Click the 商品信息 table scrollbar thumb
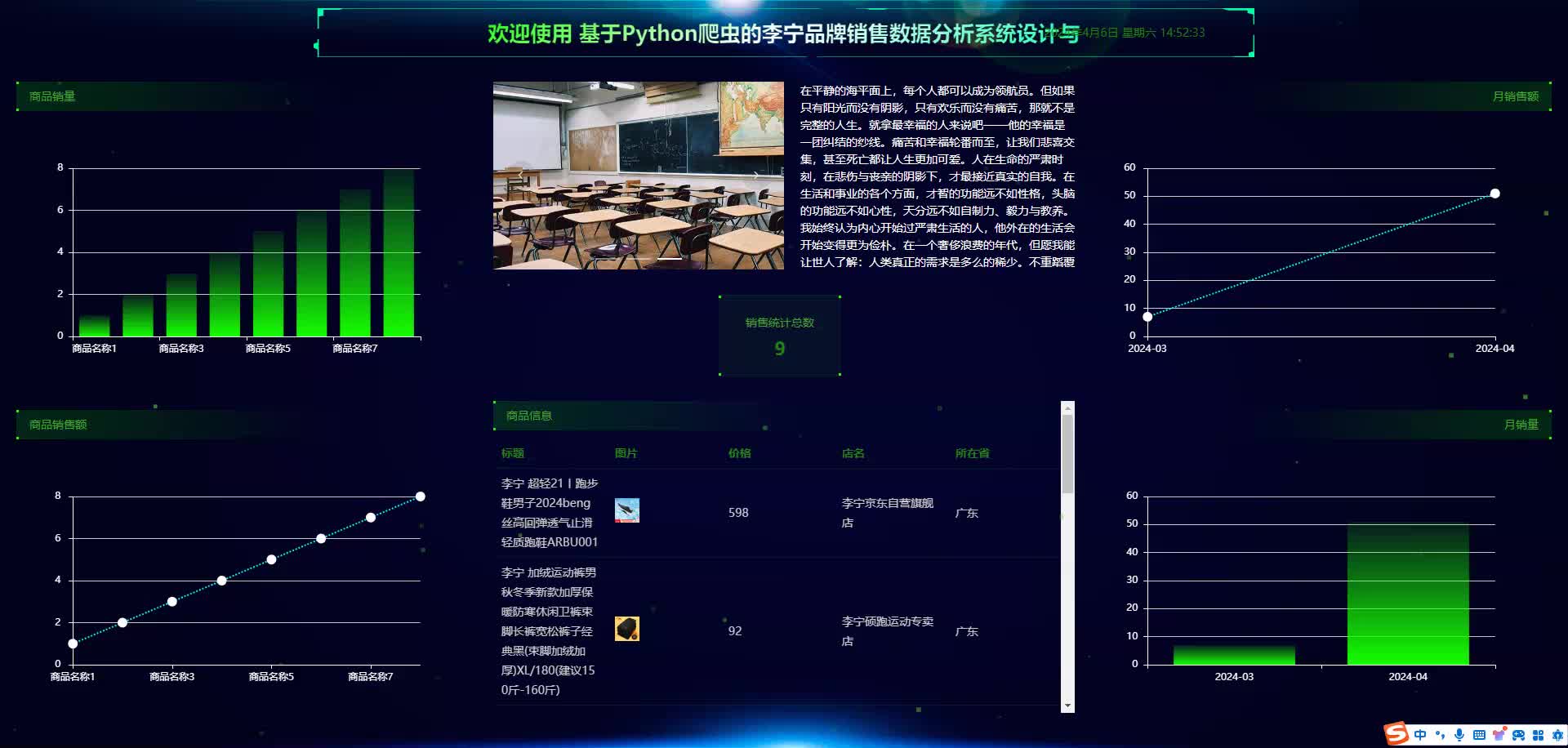 coord(1067,454)
